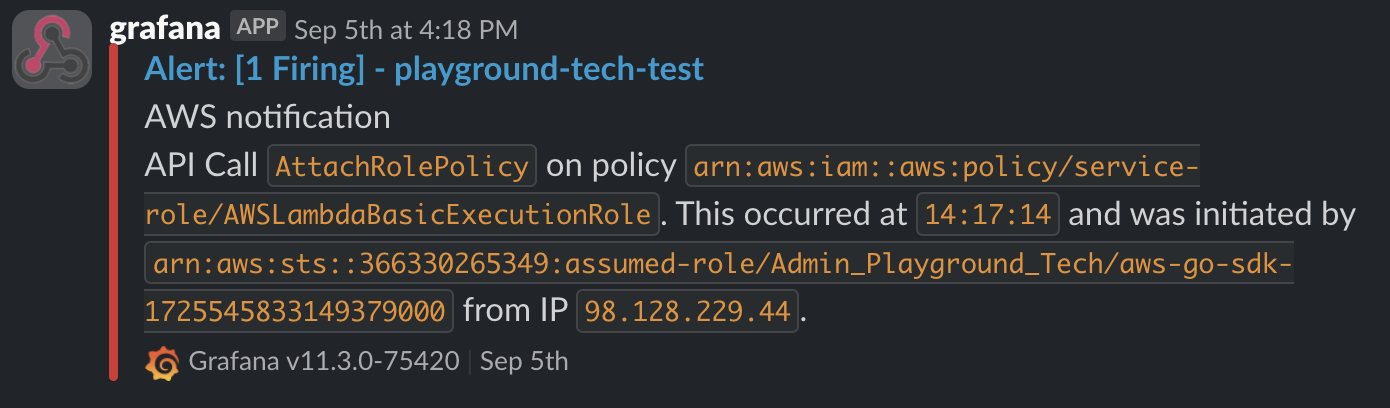Click the words API Call in the message
The width and height of the screenshot is (1390, 408).
pyautogui.click(x=201, y=166)
